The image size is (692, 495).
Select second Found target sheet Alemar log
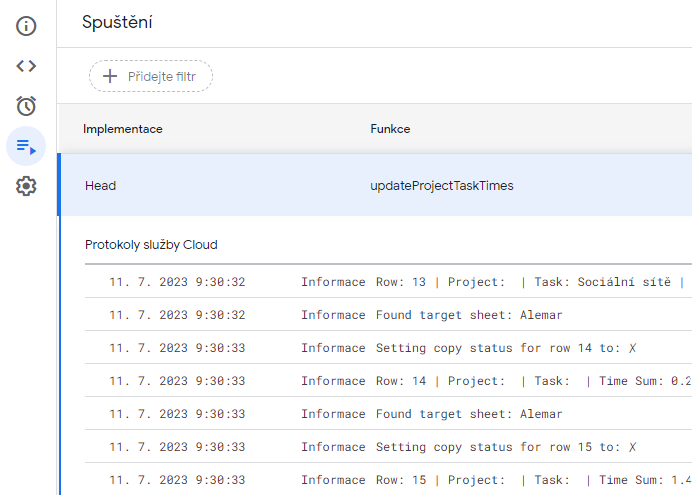(388, 414)
